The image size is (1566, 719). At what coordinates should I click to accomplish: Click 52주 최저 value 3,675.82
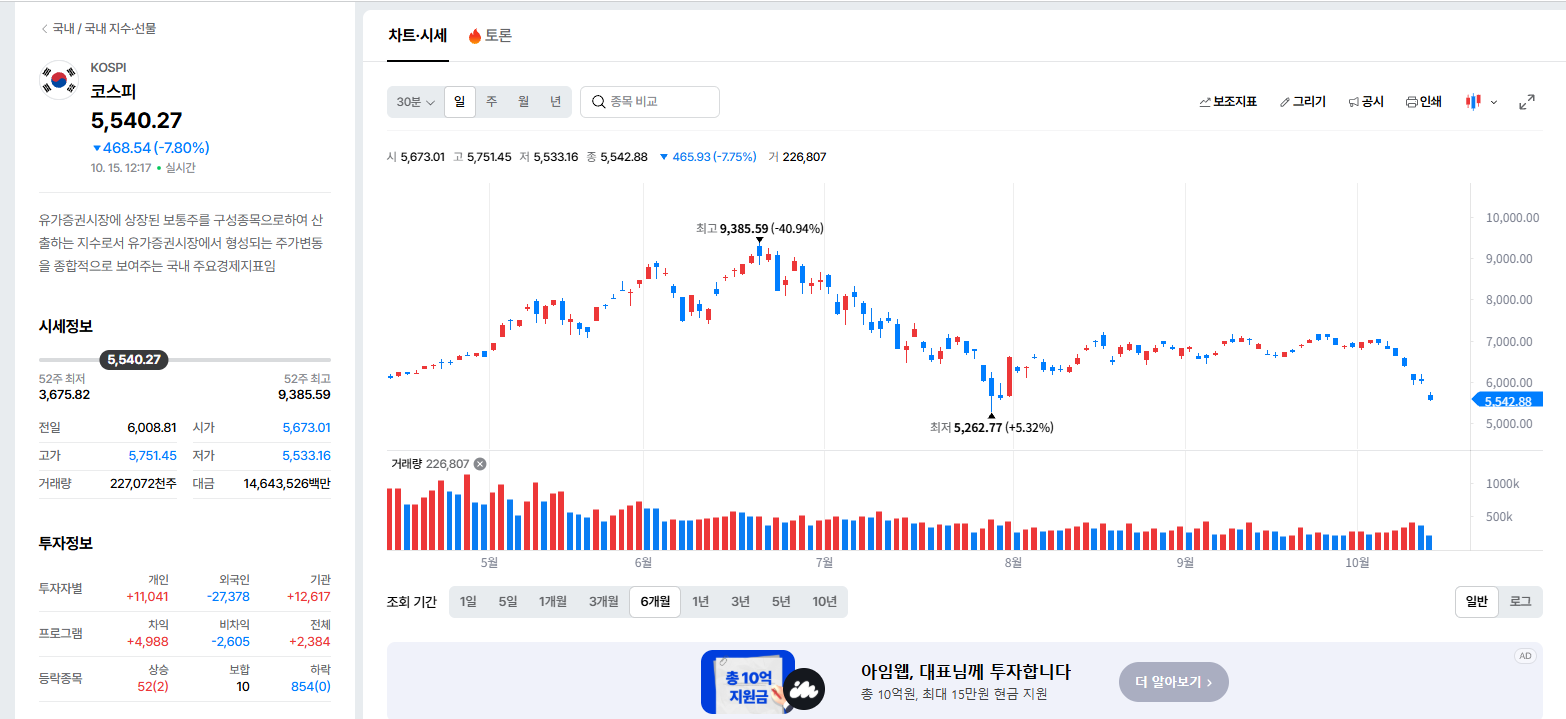click(x=64, y=395)
